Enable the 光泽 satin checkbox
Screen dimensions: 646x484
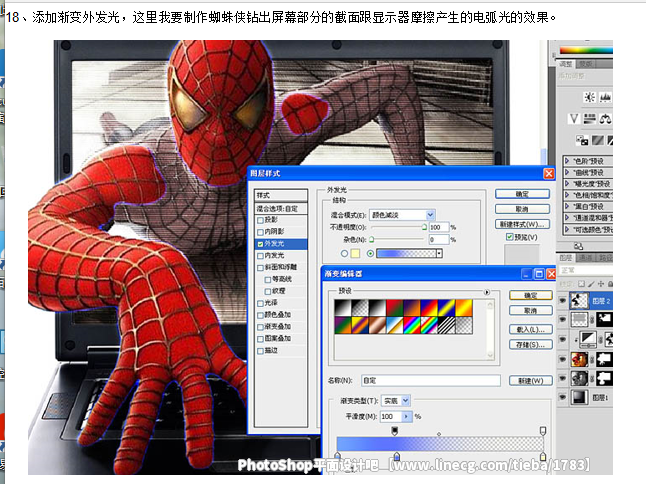click(x=260, y=304)
